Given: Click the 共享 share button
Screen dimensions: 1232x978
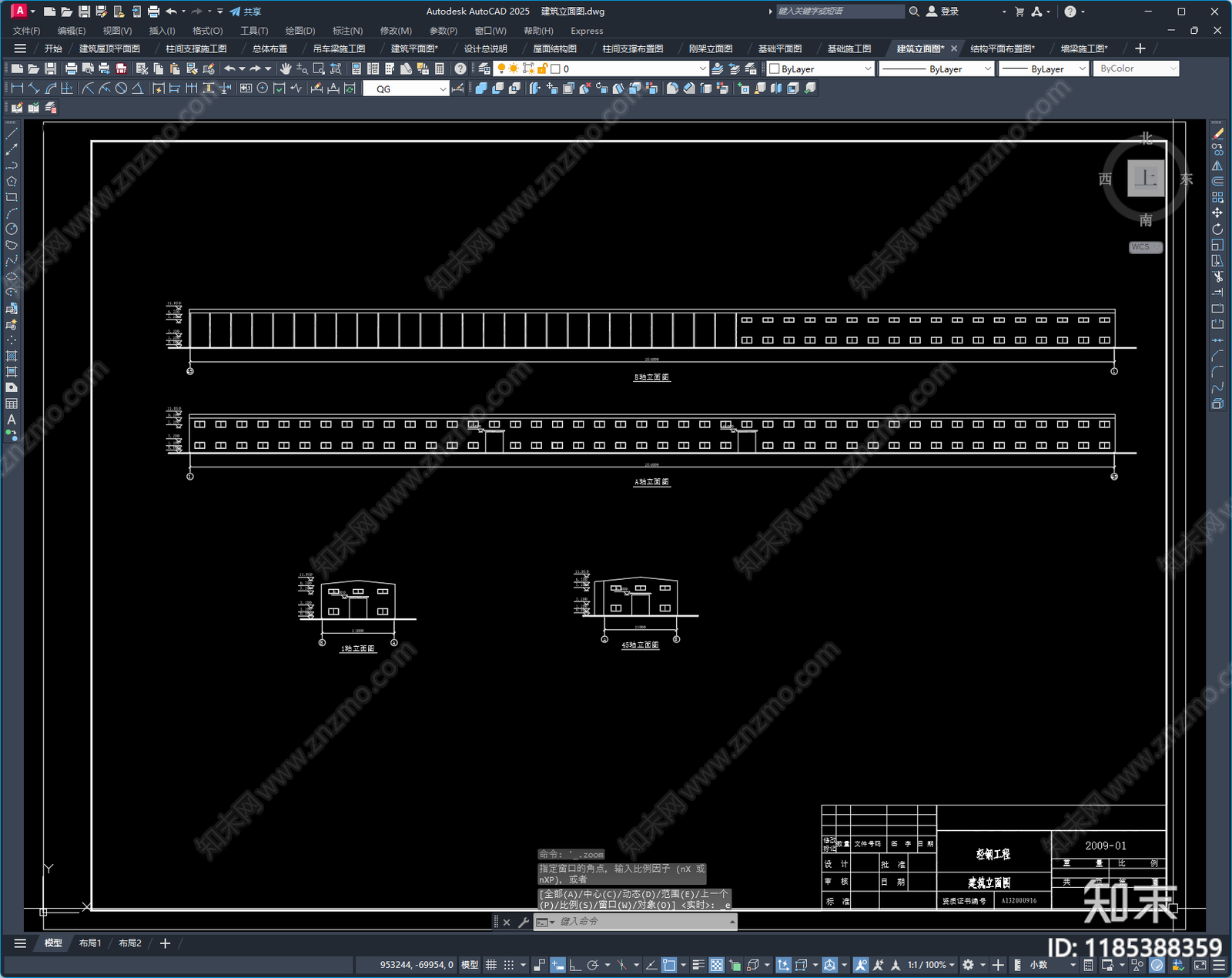Looking at the screenshot, I should (246, 12).
